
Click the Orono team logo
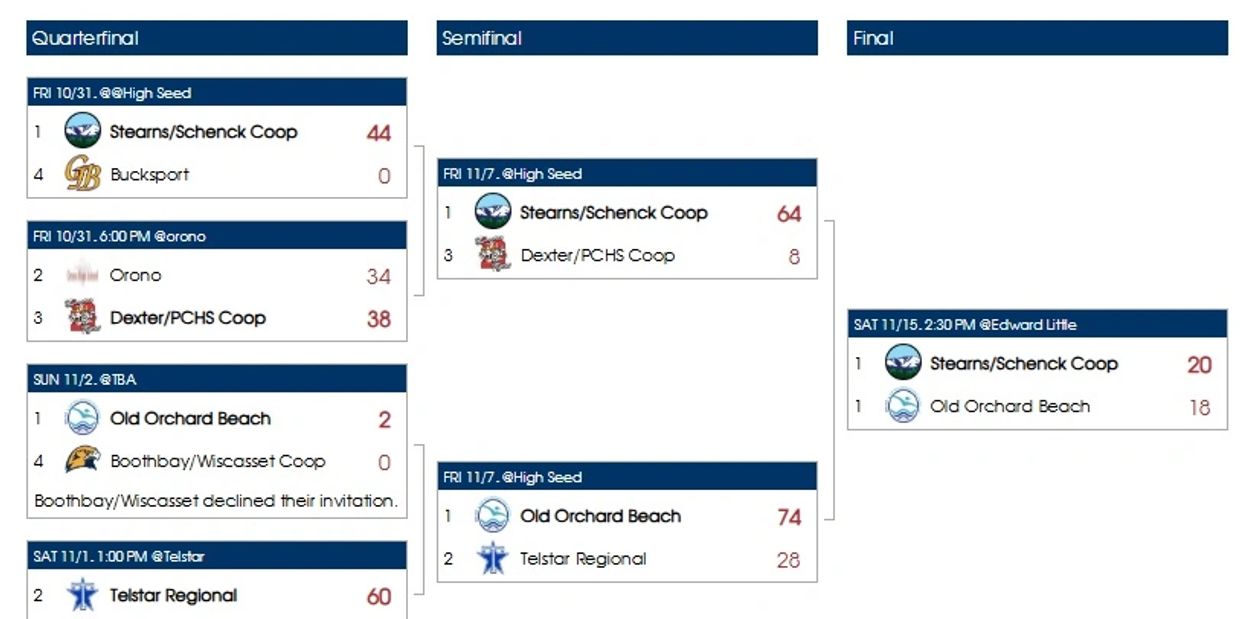click(83, 275)
